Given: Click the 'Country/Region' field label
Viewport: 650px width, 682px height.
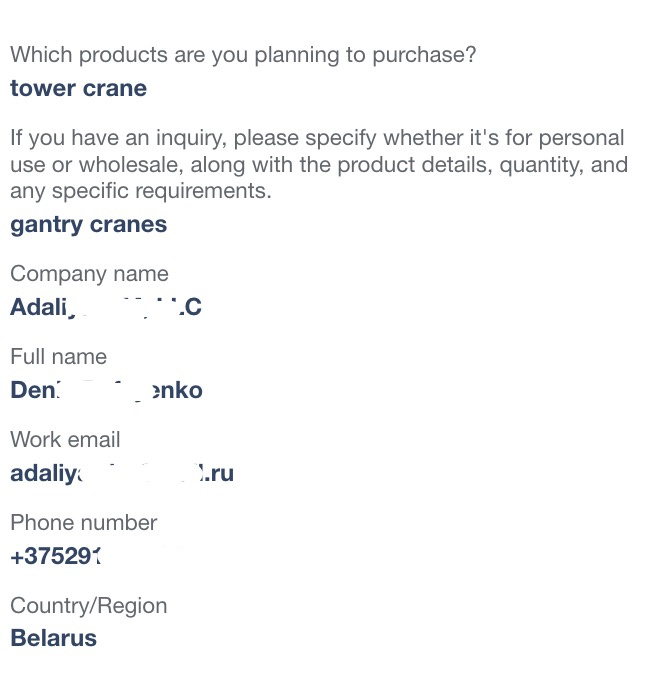Looking at the screenshot, I should click(89, 606).
